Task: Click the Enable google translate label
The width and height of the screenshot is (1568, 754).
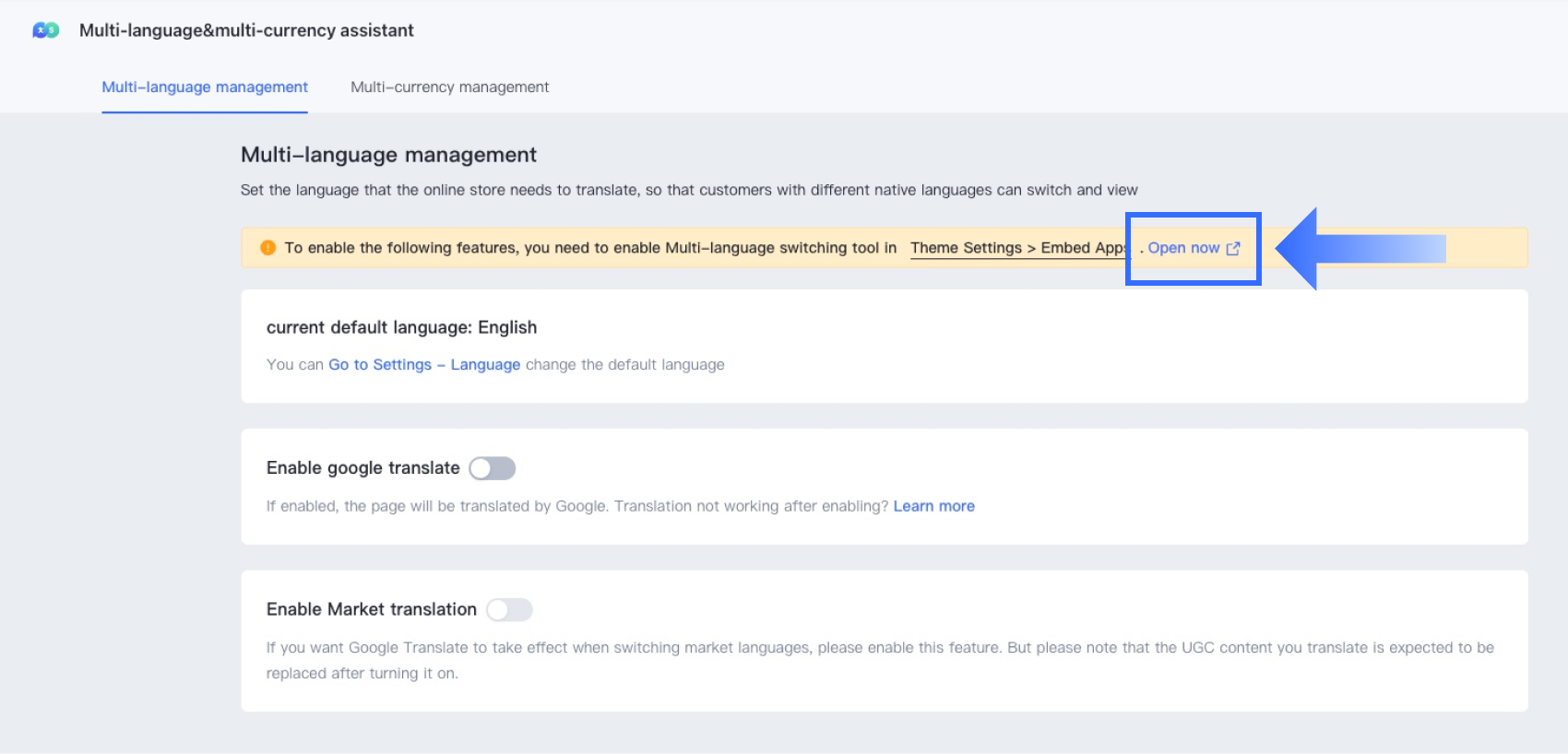Action: (362, 468)
